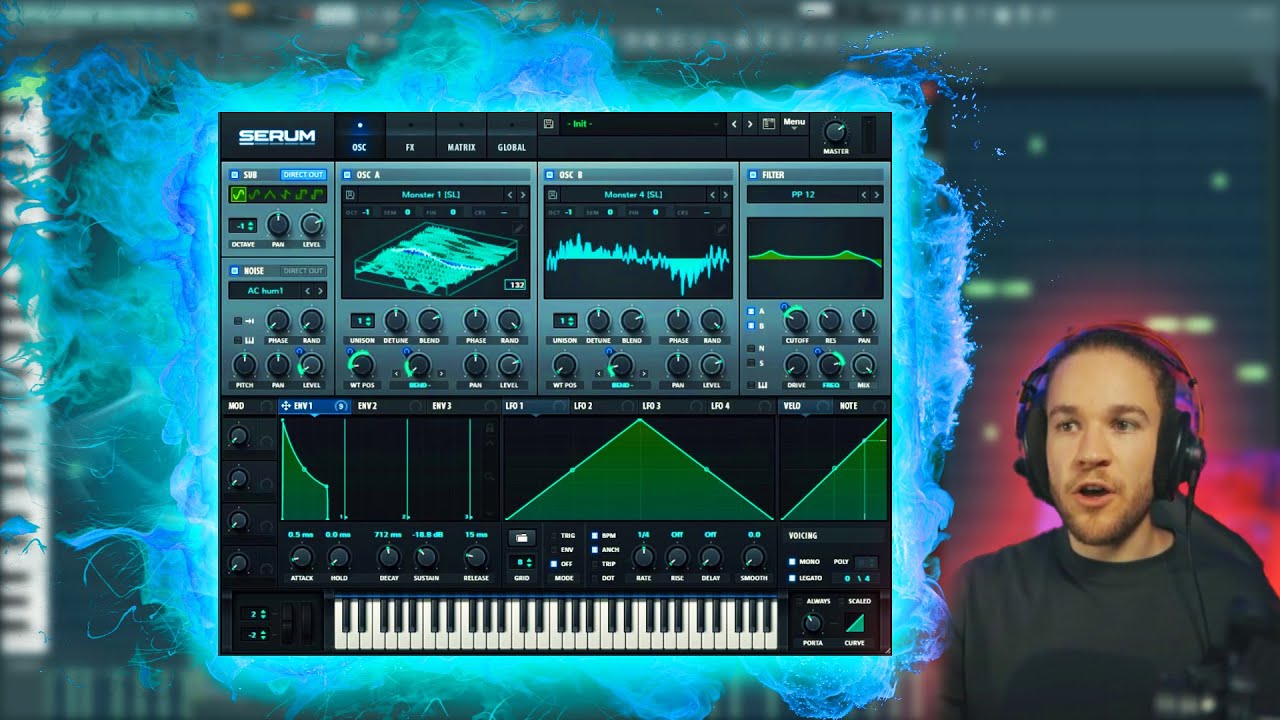
Task: Click the Porta knob
Action: coord(813,623)
